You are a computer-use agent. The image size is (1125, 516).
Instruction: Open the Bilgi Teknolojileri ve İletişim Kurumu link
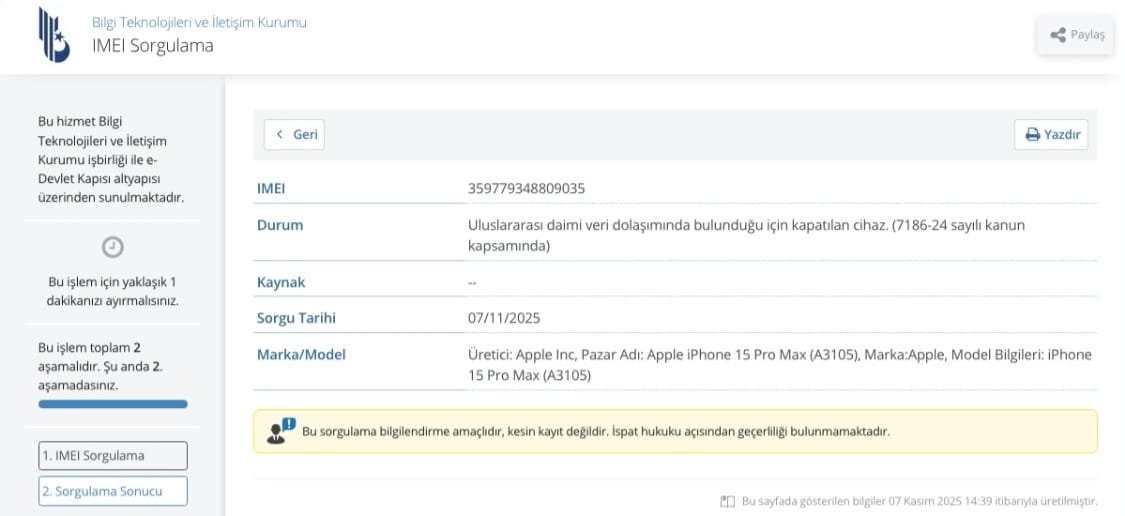point(199,22)
